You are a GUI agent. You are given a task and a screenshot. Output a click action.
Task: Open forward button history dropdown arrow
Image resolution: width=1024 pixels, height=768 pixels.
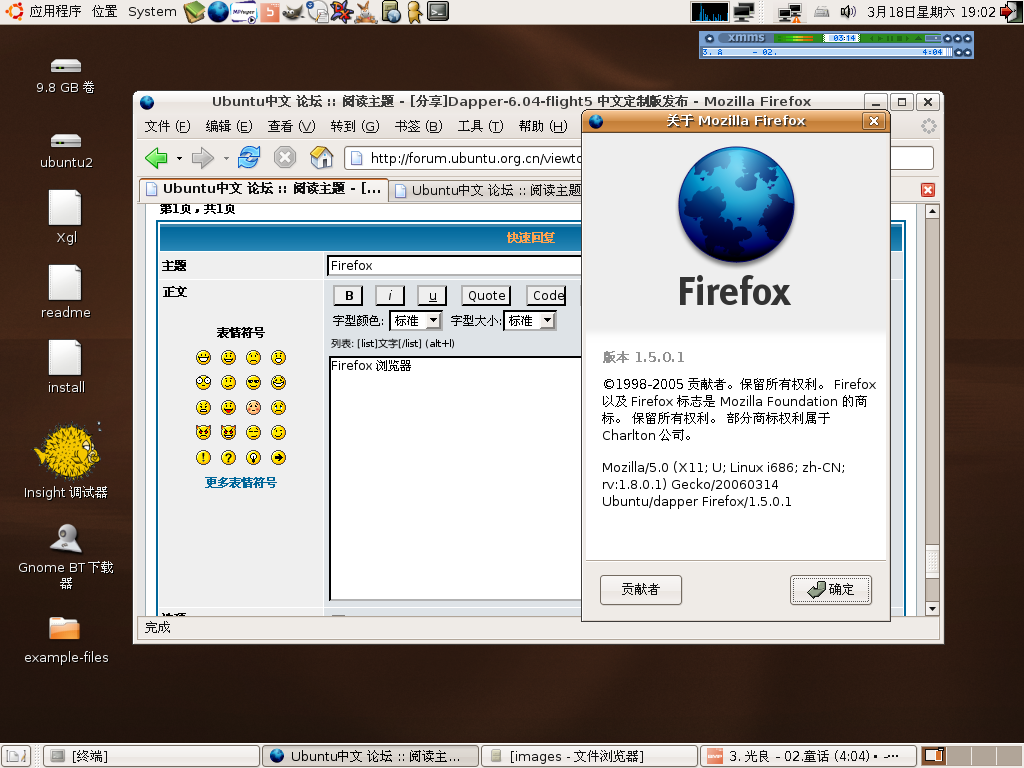(x=226, y=158)
